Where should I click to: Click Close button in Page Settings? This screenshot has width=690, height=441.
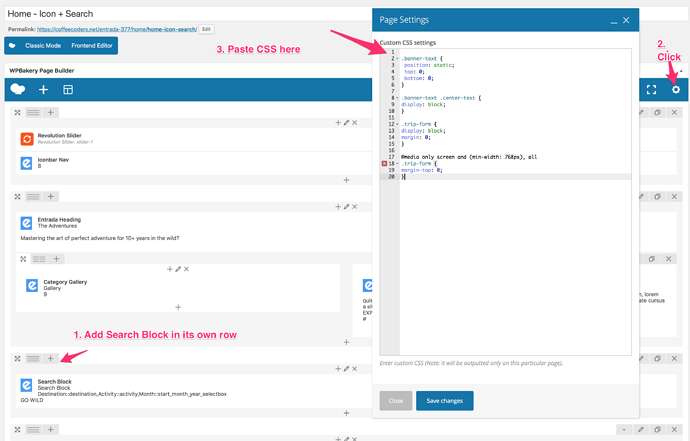(x=396, y=401)
